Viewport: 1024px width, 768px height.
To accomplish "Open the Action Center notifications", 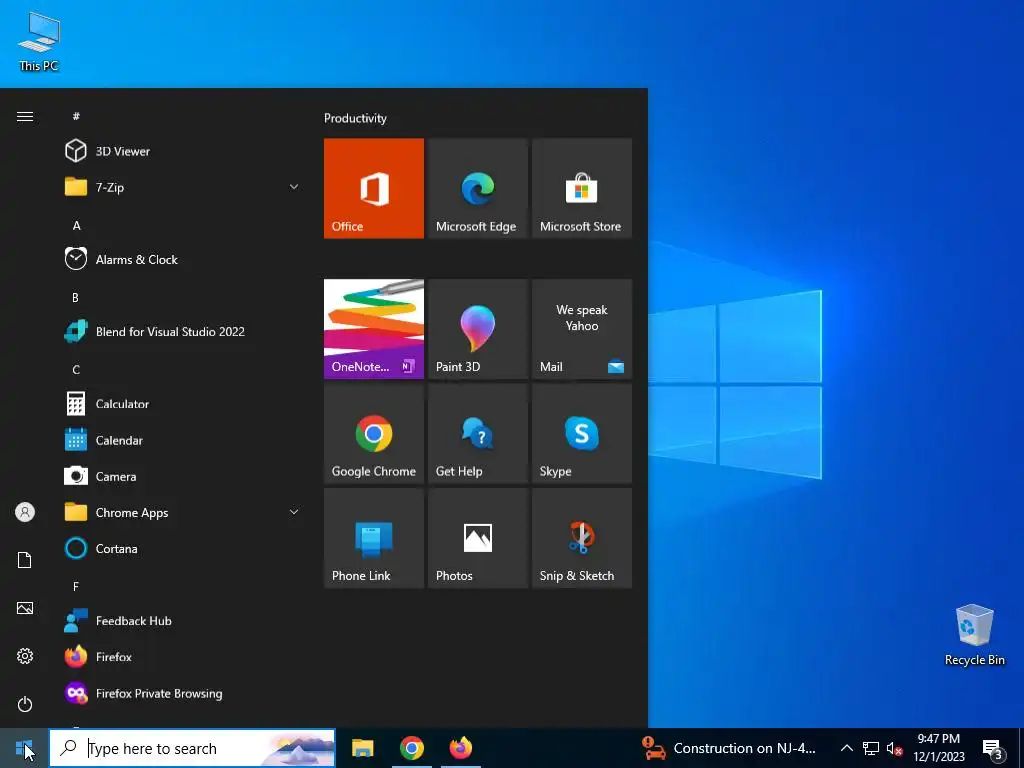I will (x=993, y=748).
